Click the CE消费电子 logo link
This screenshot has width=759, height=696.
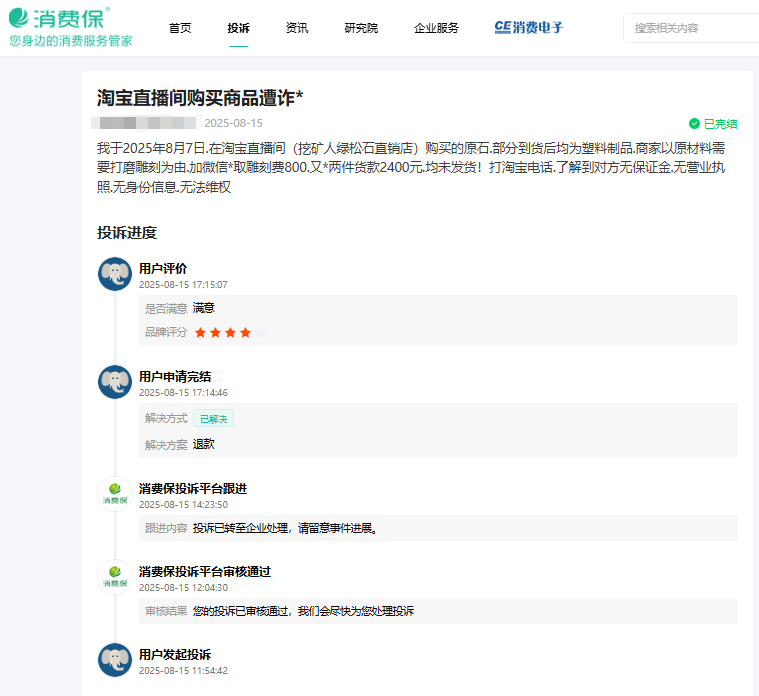click(x=529, y=28)
